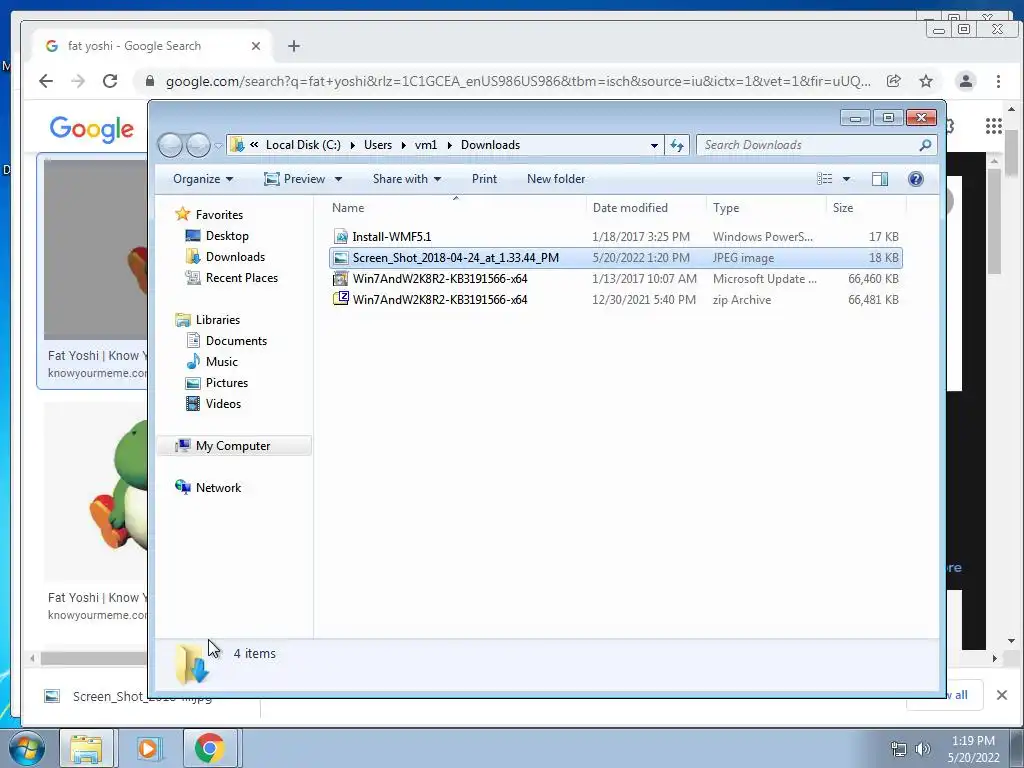1024x768 pixels.
Task: Click the Google logo
Action: pos(91,129)
